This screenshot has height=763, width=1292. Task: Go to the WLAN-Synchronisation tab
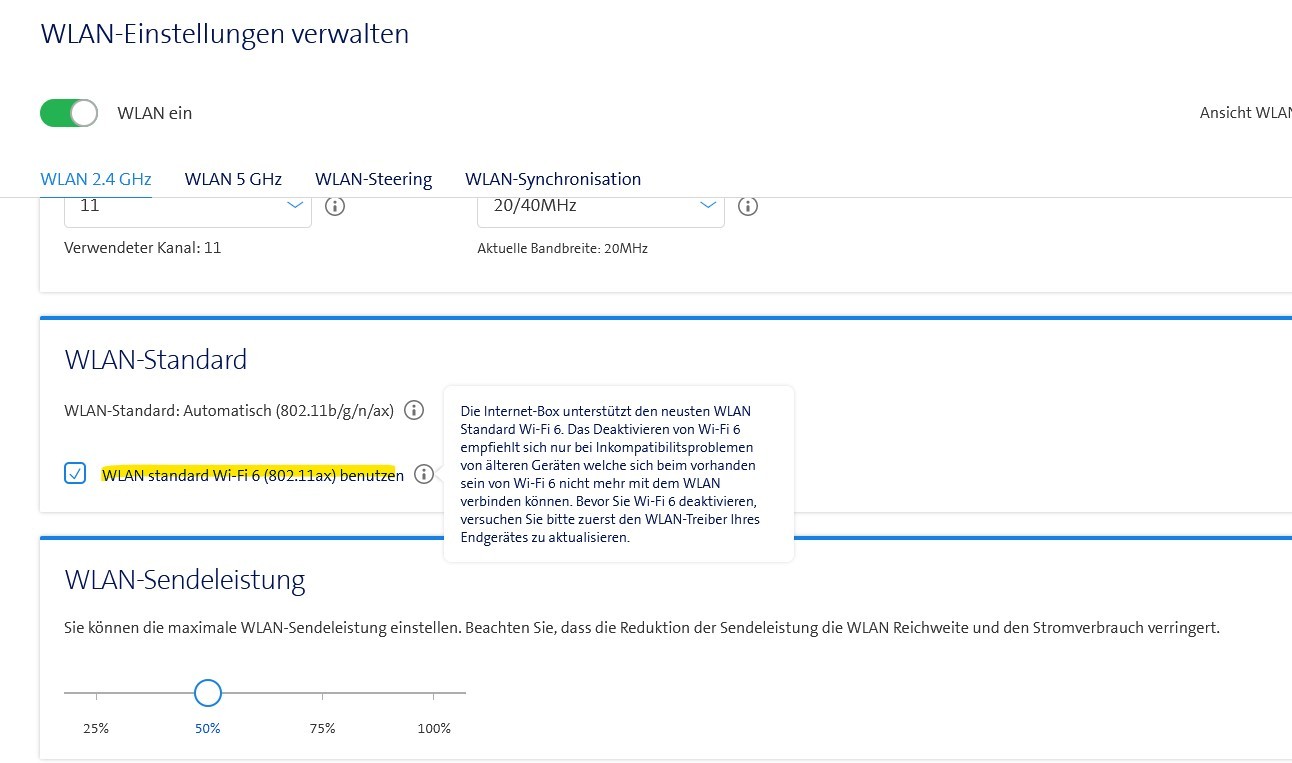(553, 180)
